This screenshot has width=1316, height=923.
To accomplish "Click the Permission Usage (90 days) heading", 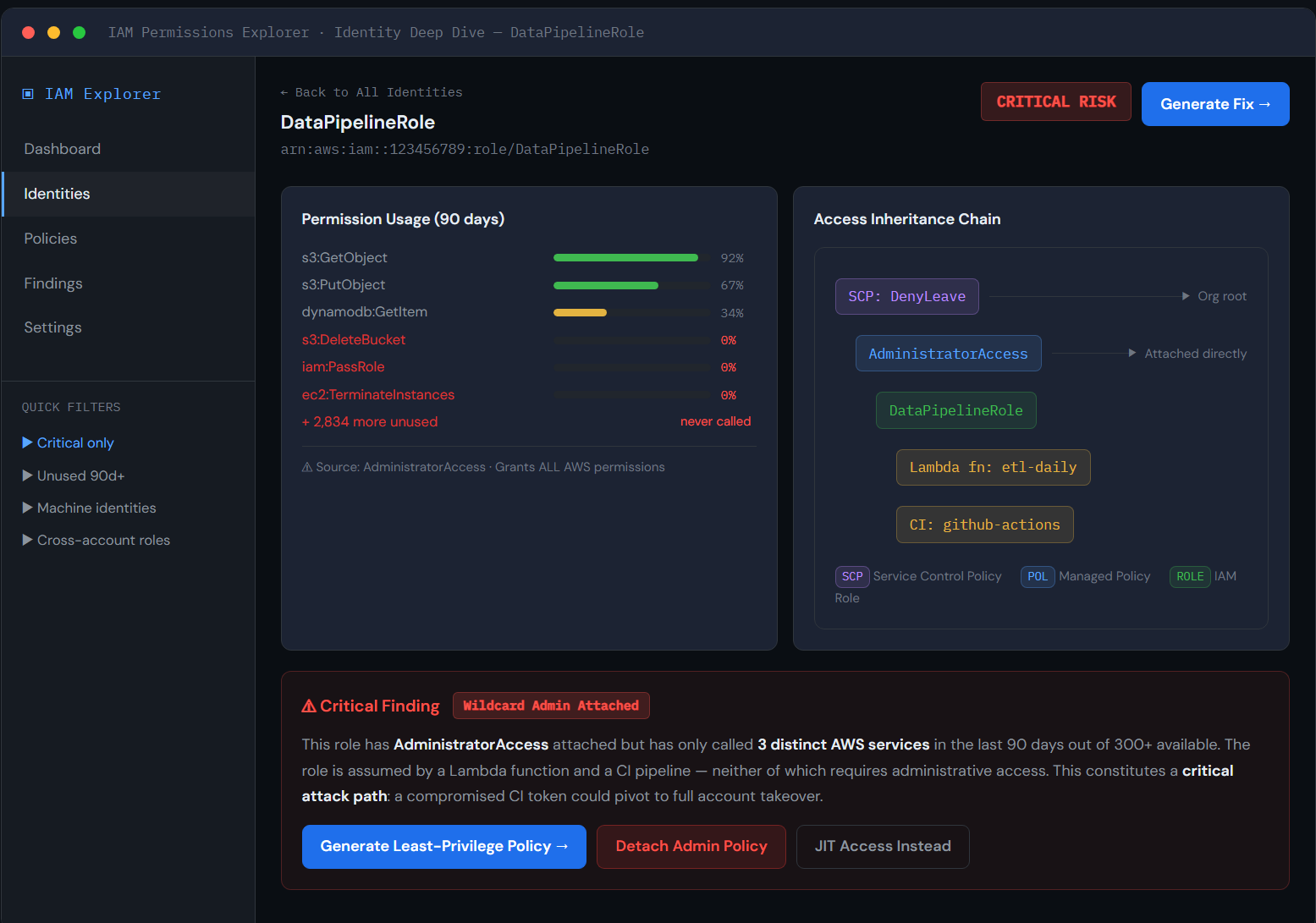I will pyautogui.click(x=403, y=219).
